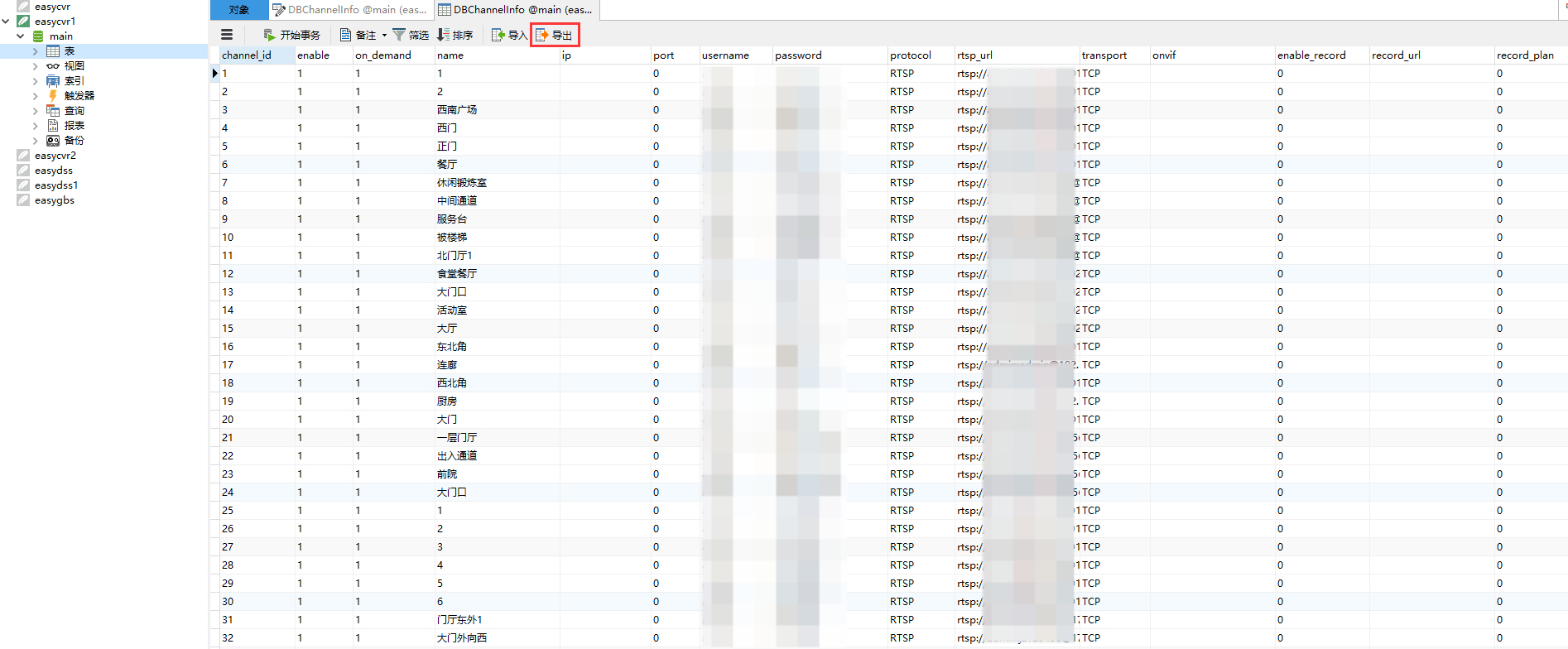The image size is (1568, 649).
Task: Select the name cell 出入通道
Action: [498, 456]
